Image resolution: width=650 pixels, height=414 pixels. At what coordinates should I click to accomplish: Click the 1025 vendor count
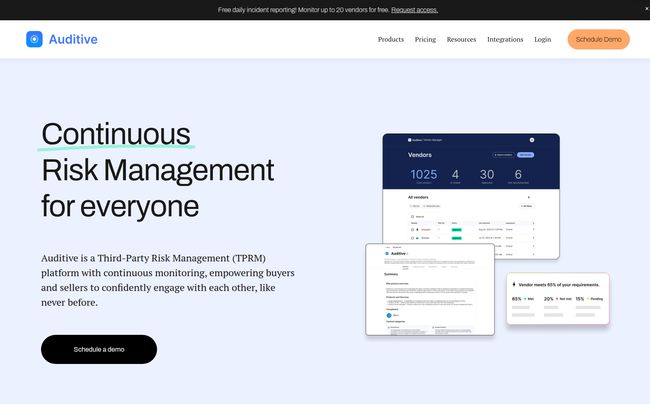(423, 174)
